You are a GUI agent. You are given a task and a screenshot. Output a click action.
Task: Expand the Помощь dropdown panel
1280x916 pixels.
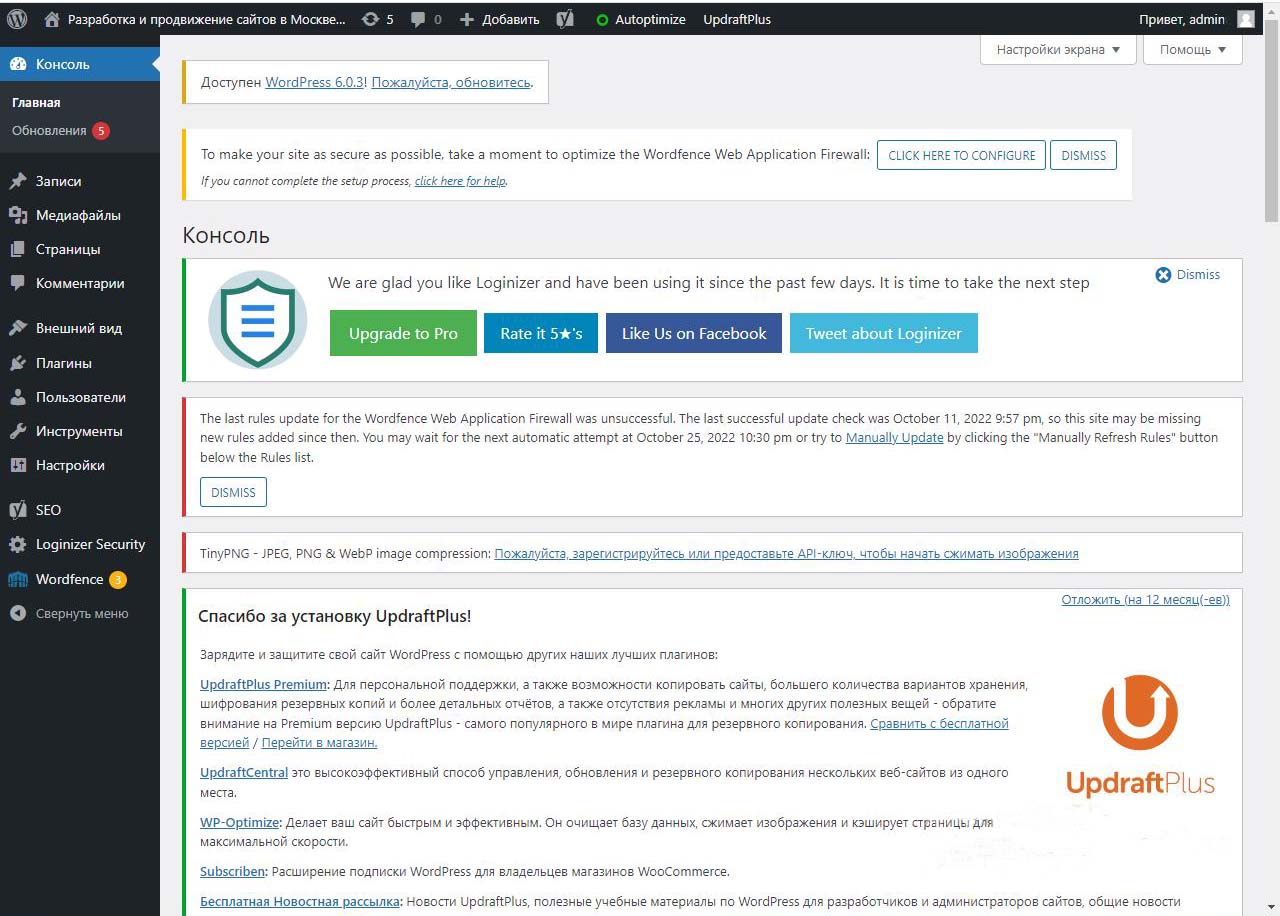click(x=1192, y=50)
